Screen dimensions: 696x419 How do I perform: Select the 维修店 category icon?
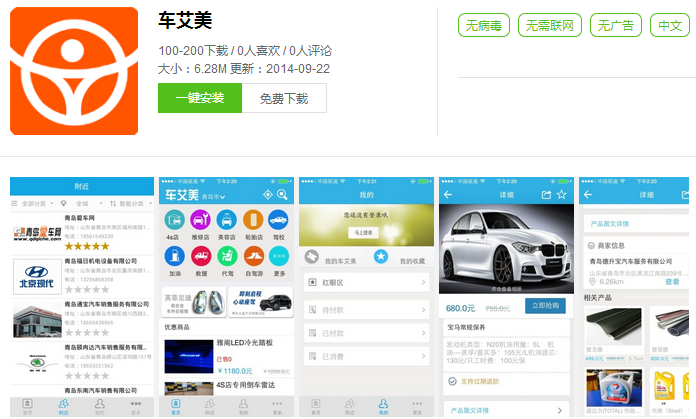click(x=201, y=220)
